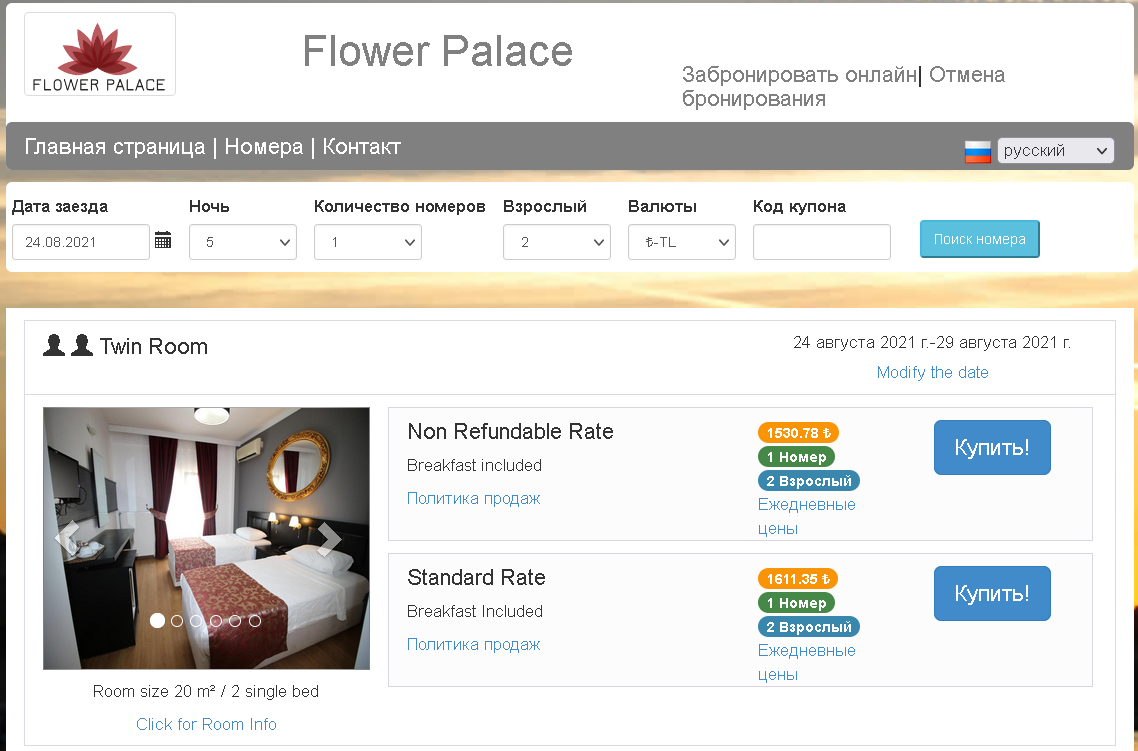View Ежедневные цены for Non Refundable Rate
1138x751 pixels.
pyautogui.click(x=806, y=516)
